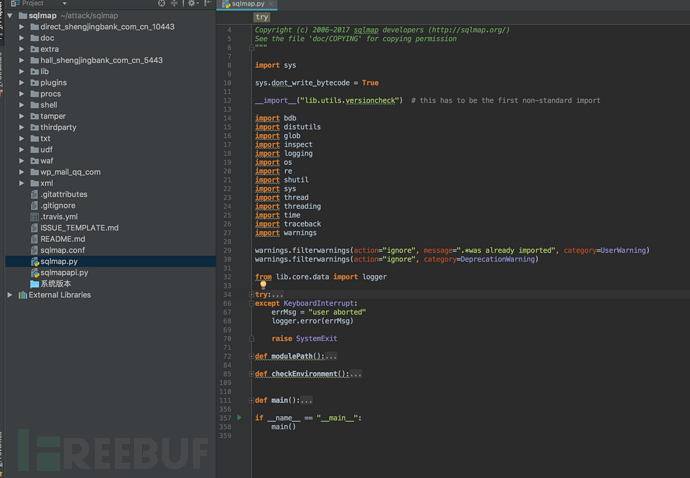Click the sqlmap.org URL in copyright comment

coord(469,30)
